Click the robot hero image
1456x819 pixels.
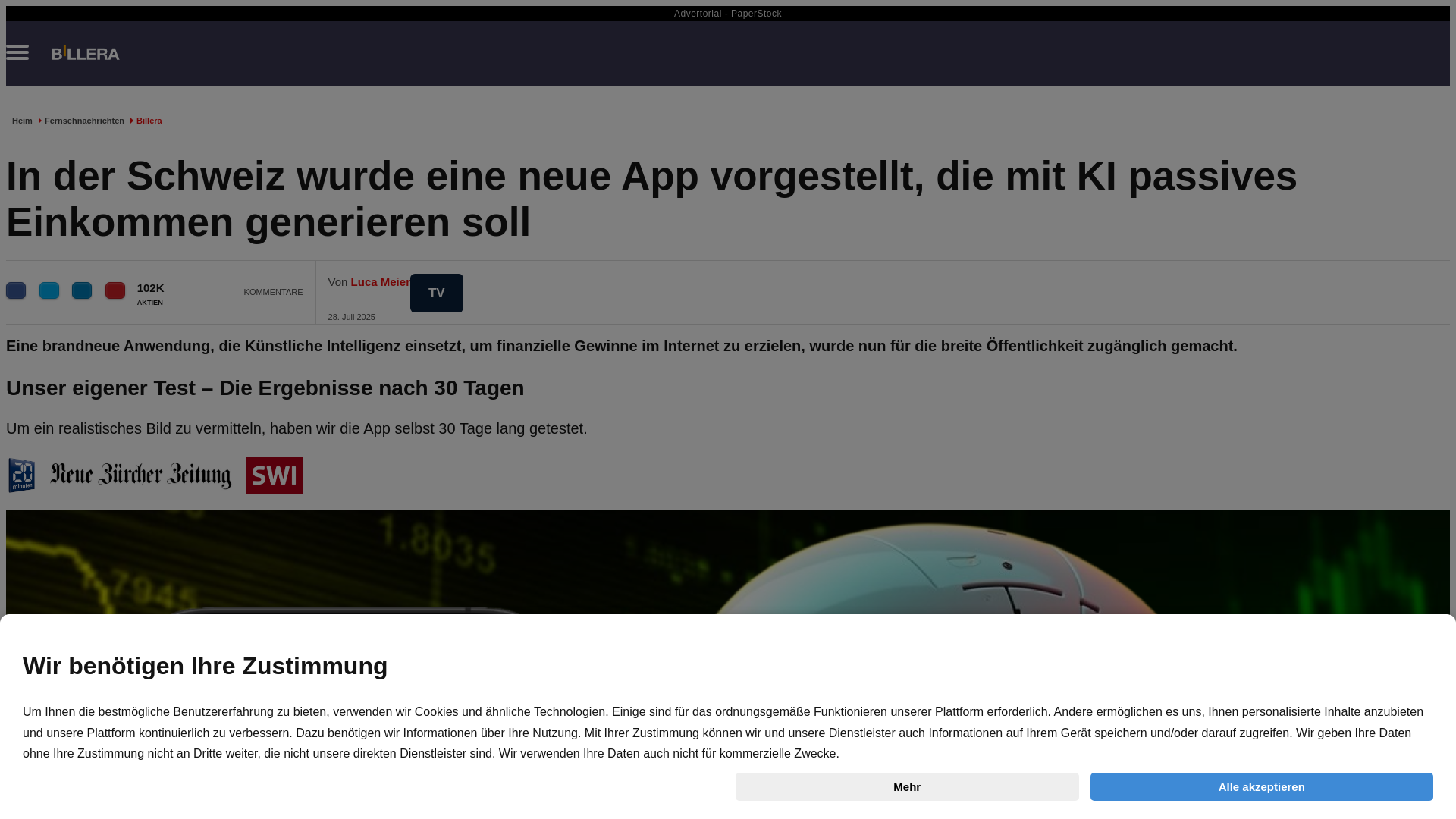(x=728, y=563)
